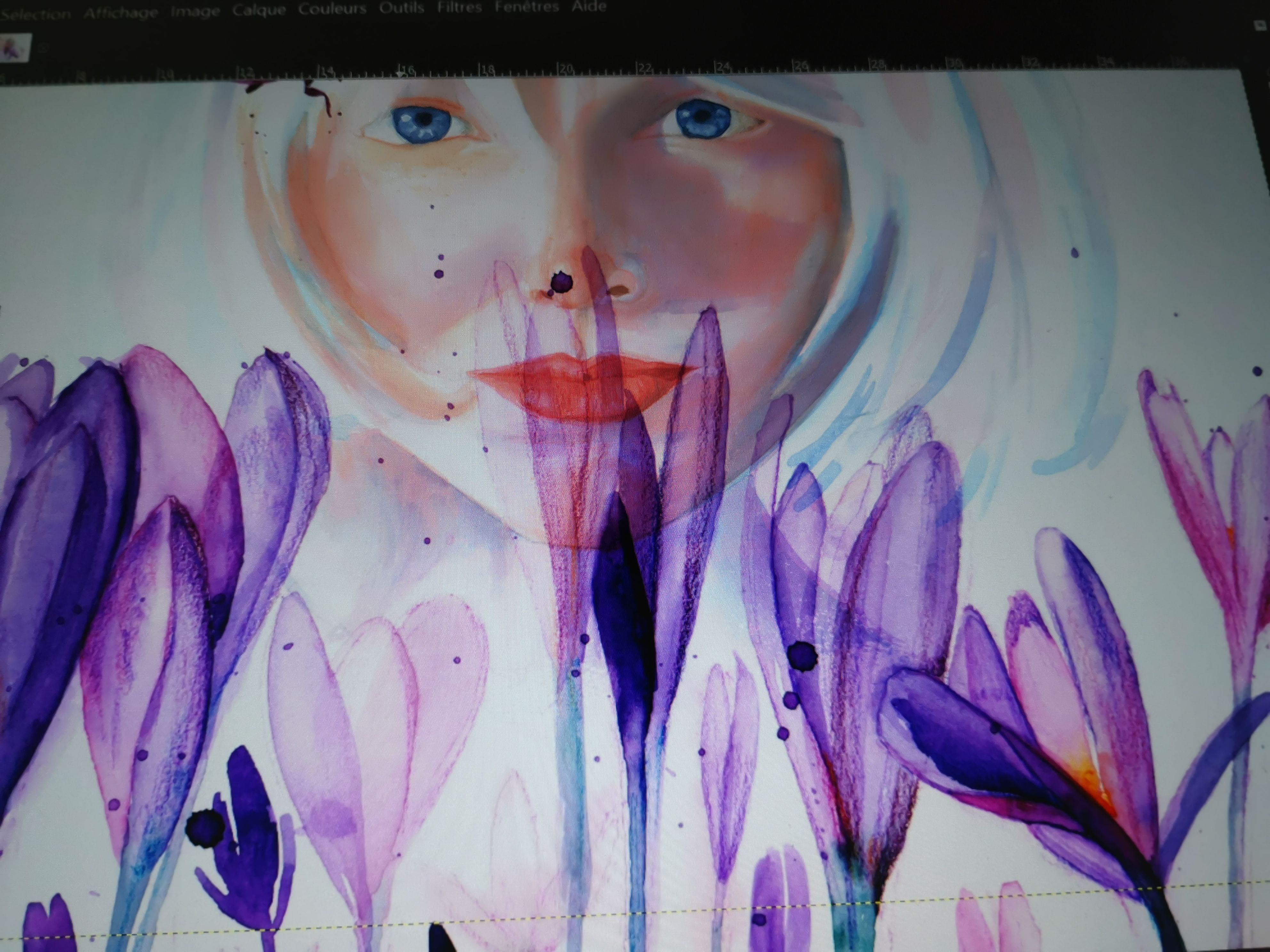The width and height of the screenshot is (1270, 952).
Task: Open the Filtres menu
Action: click(x=459, y=7)
